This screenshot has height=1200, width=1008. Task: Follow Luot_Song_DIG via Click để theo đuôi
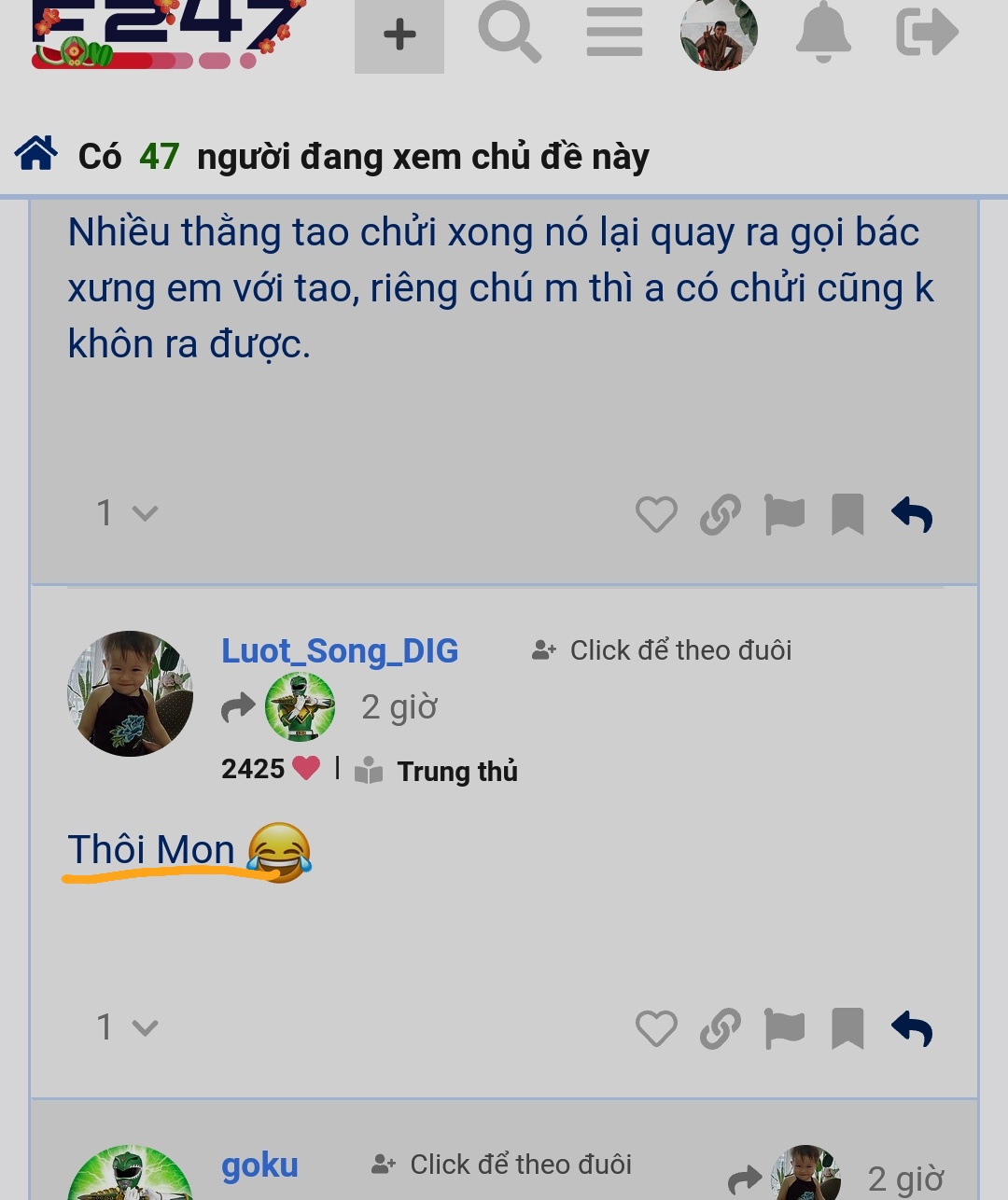662,650
